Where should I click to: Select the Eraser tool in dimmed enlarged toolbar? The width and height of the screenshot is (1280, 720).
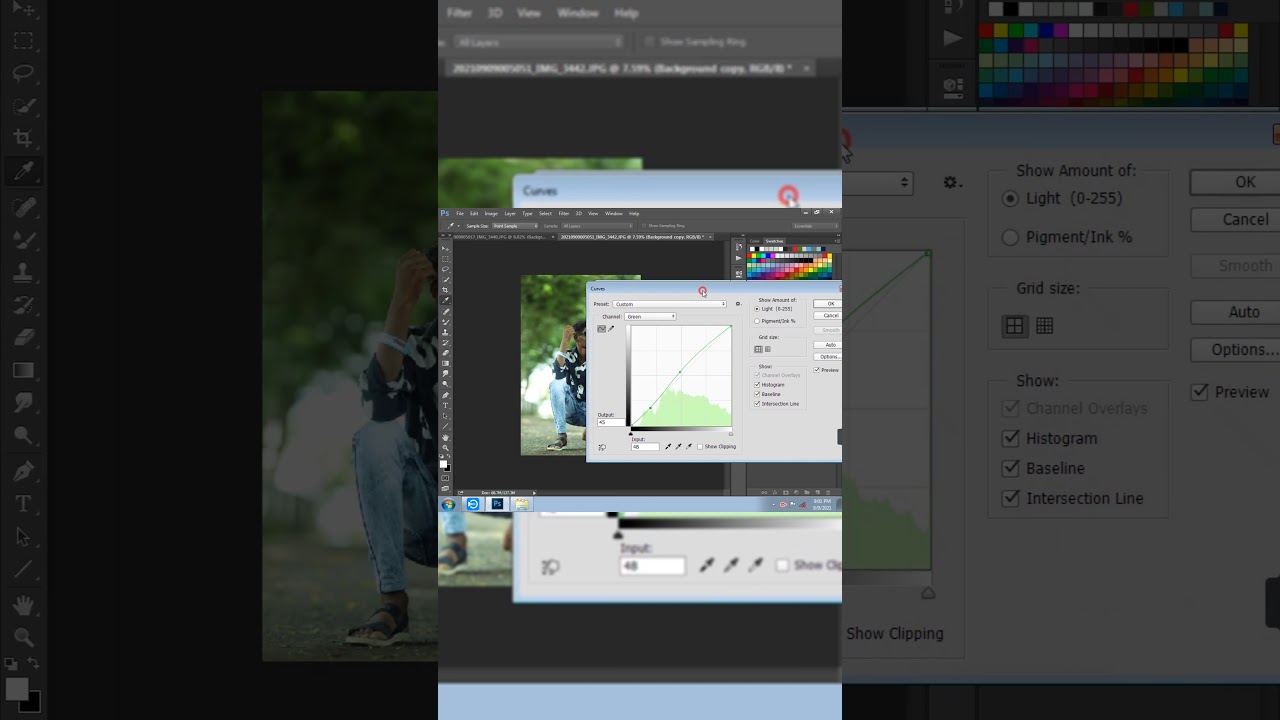(x=23, y=336)
